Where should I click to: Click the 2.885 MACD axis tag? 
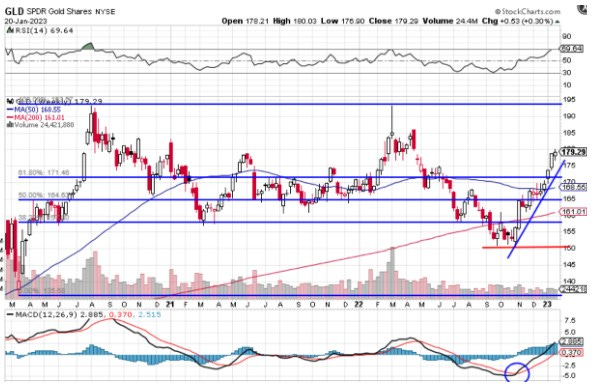[572, 341]
